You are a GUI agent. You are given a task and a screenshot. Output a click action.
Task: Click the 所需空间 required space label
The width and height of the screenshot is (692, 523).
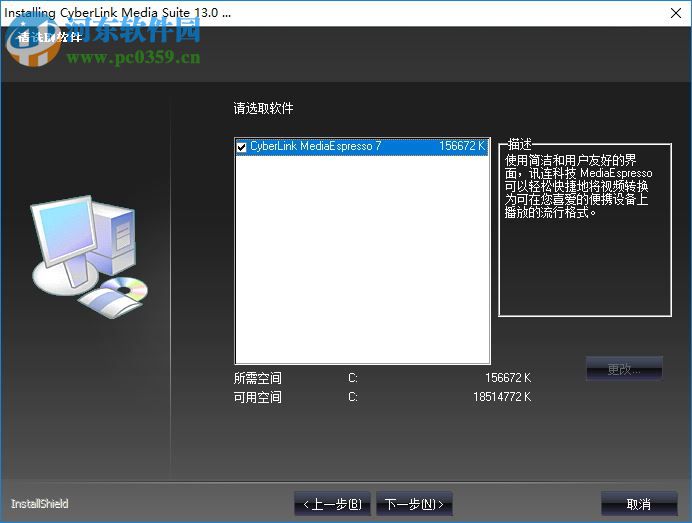click(x=257, y=378)
